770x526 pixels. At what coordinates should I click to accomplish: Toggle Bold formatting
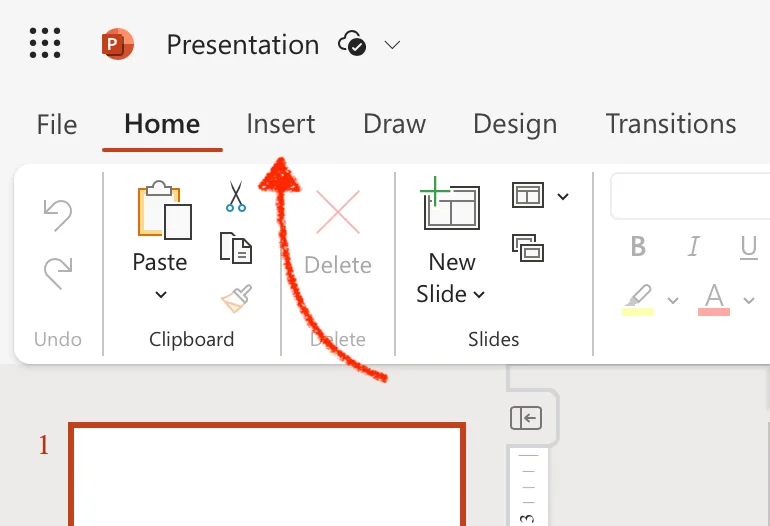[x=638, y=246]
